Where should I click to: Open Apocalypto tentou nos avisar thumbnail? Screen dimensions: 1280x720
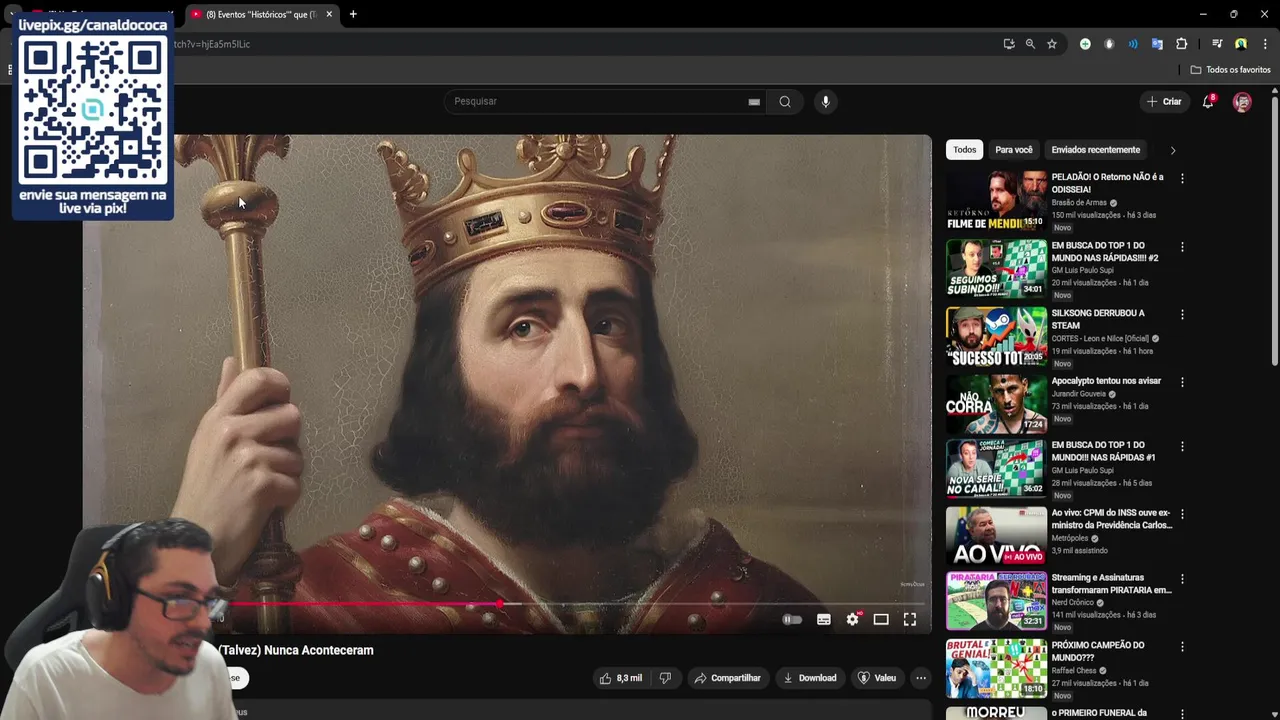click(996, 403)
